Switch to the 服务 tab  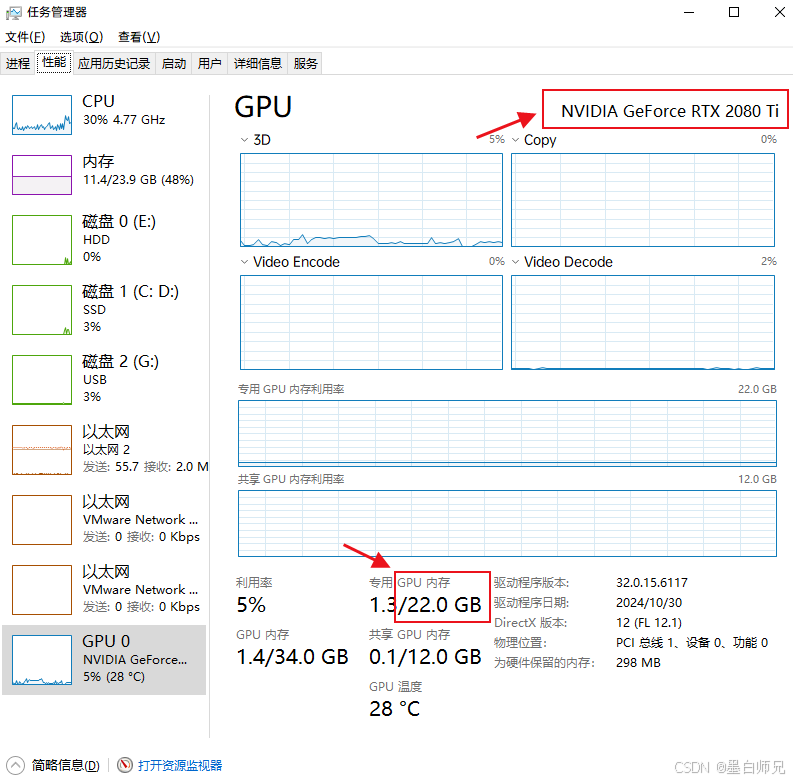tap(305, 63)
